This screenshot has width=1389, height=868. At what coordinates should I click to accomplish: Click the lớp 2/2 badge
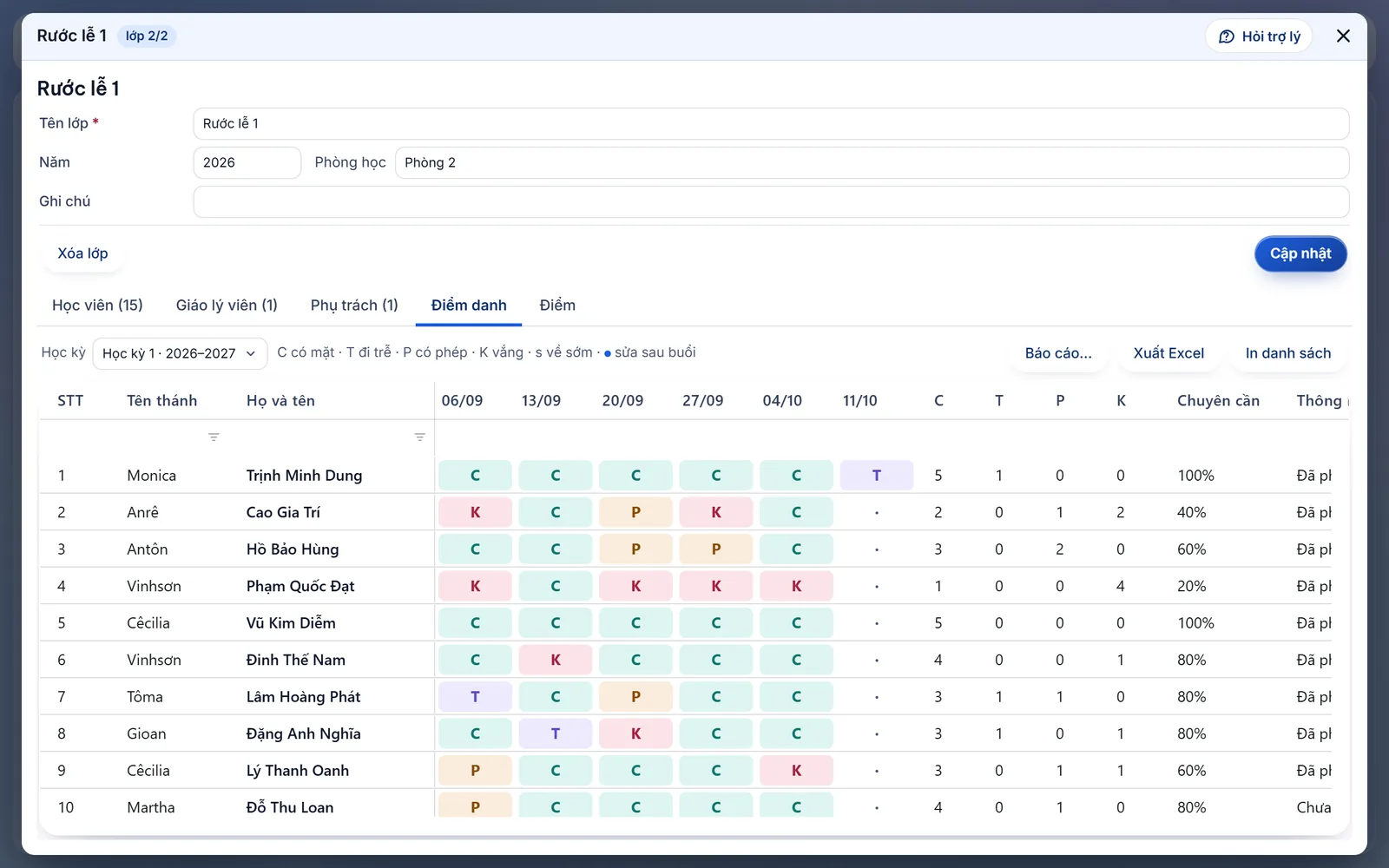pyautogui.click(x=147, y=36)
